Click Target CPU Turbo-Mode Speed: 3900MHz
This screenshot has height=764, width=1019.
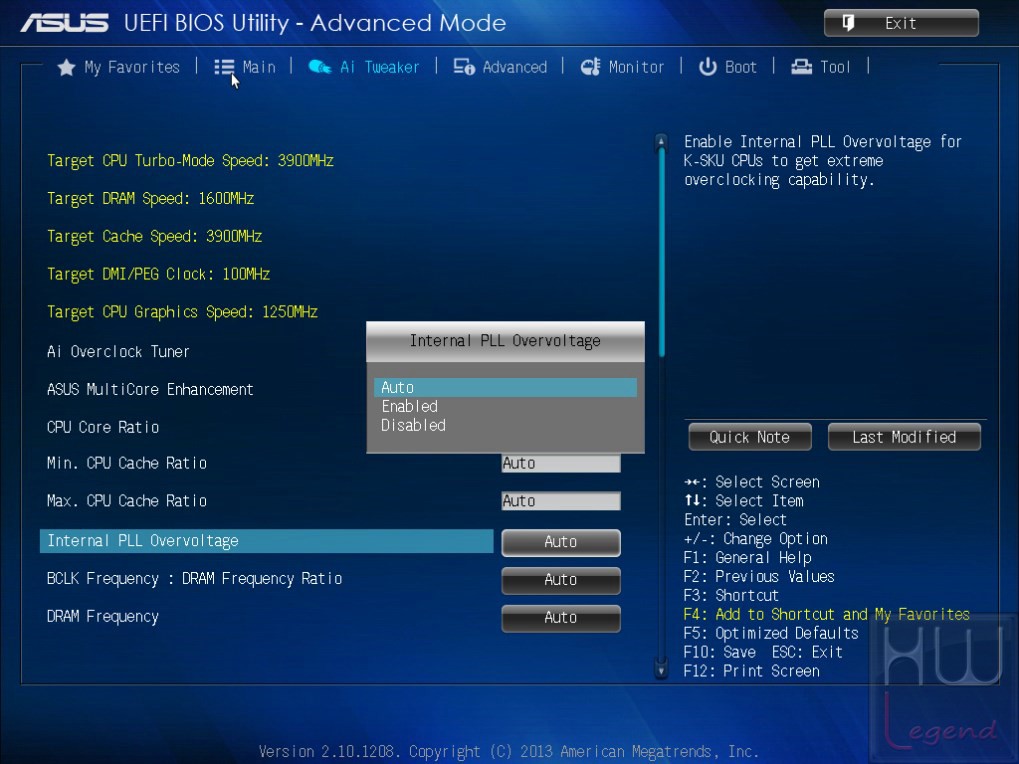190,160
